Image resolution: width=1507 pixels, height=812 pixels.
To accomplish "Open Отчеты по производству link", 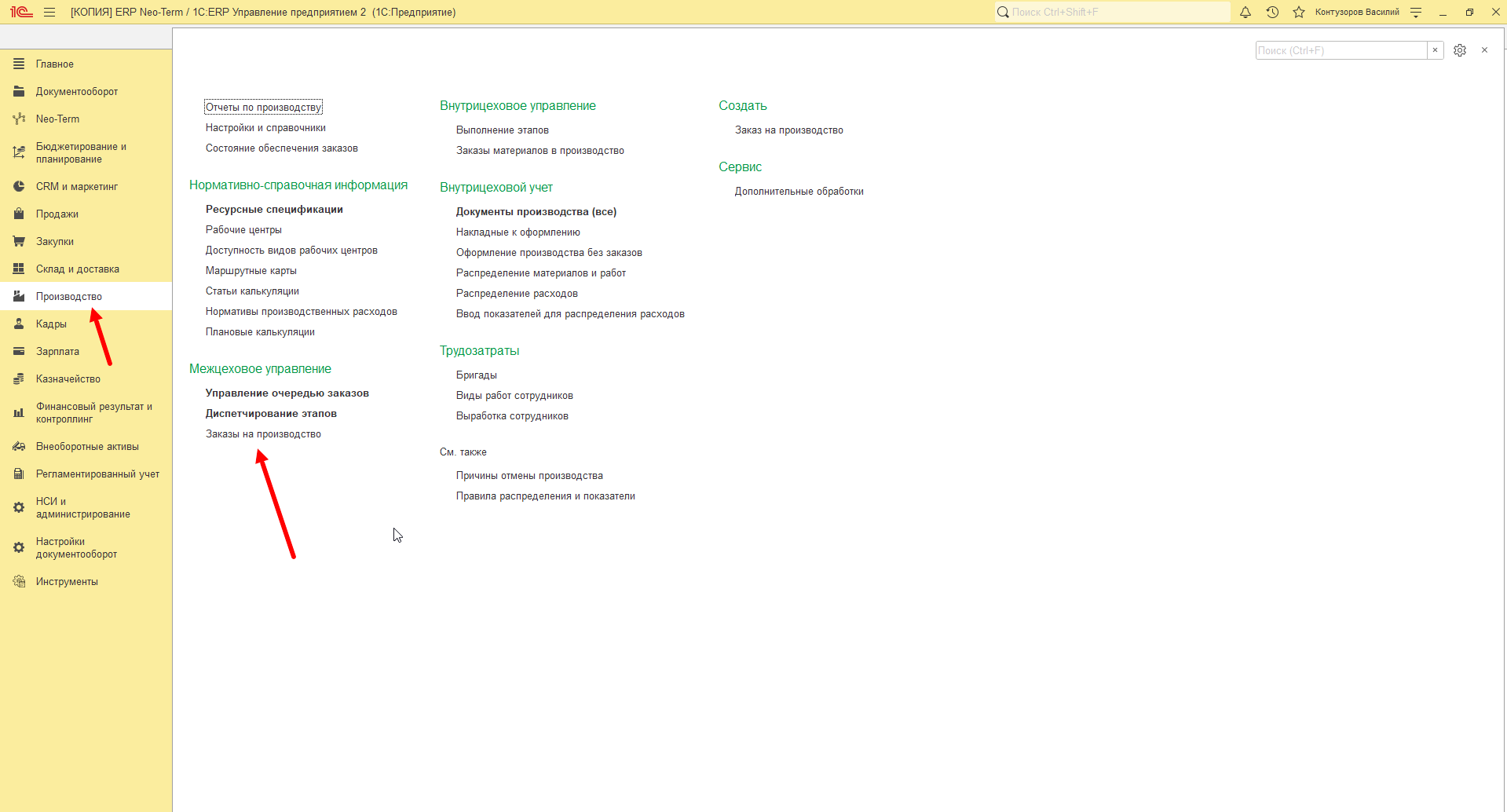I will tap(263, 107).
